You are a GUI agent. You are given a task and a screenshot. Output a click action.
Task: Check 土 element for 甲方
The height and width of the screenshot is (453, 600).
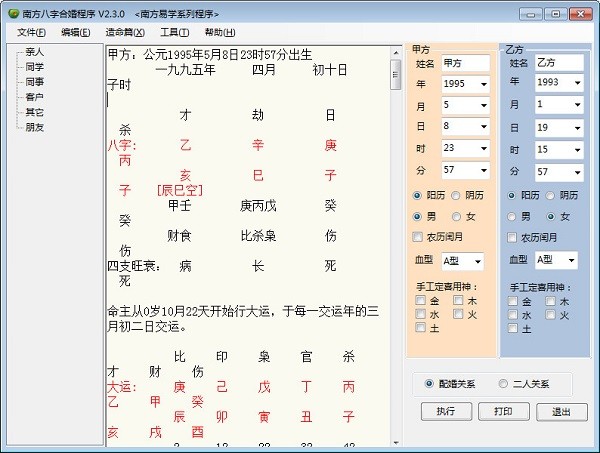(421, 328)
